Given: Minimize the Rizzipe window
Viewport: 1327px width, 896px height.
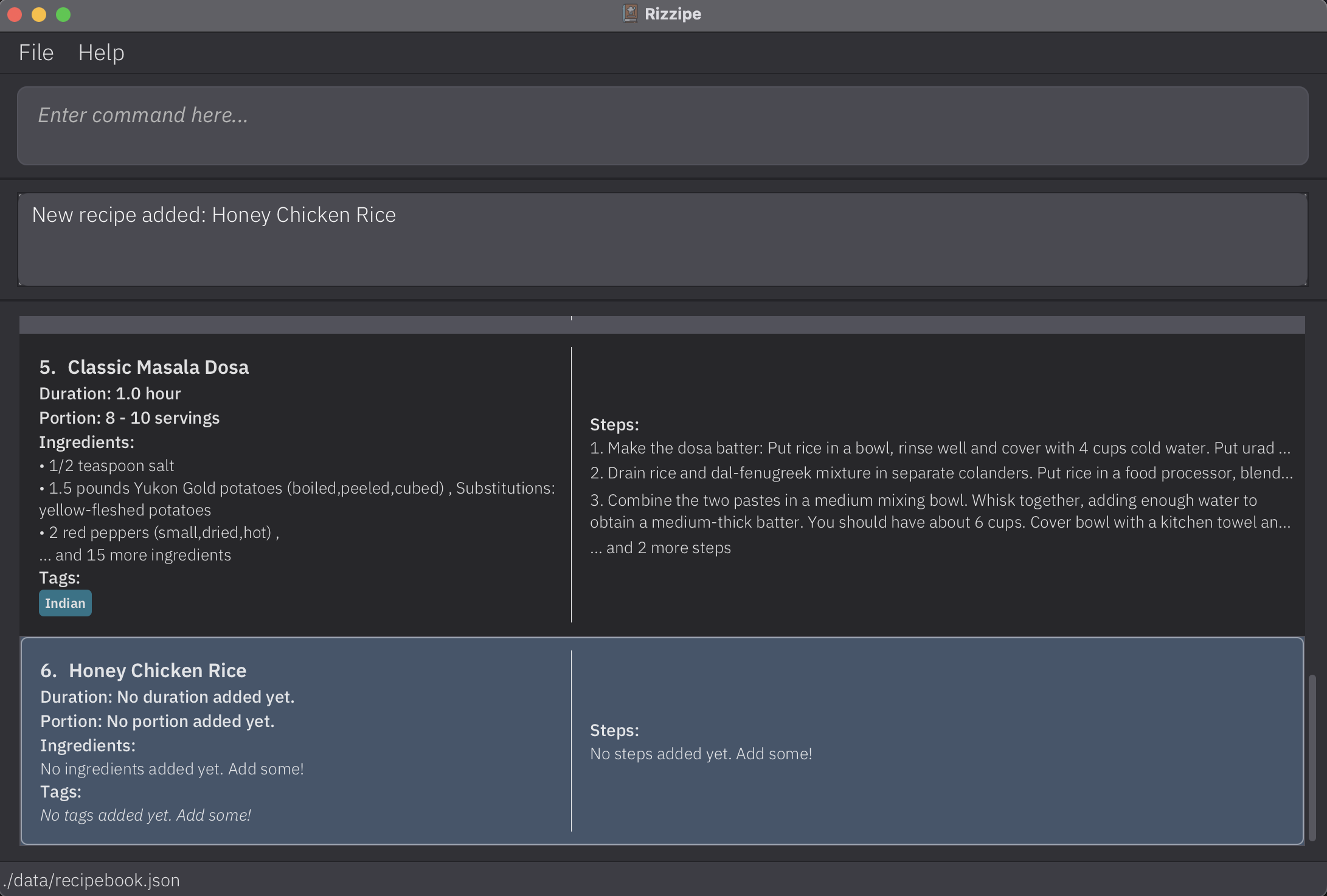Looking at the screenshot, I should (39, 15).
